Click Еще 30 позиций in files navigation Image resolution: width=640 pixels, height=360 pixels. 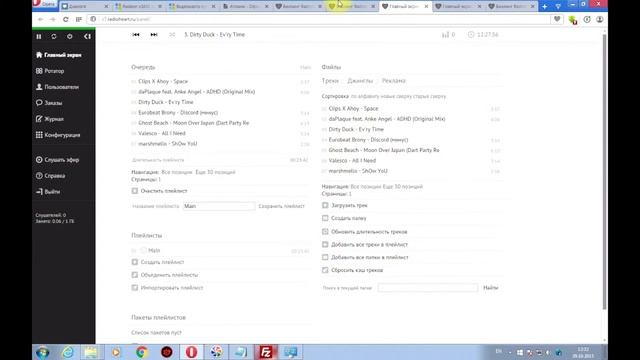[403, 187]
